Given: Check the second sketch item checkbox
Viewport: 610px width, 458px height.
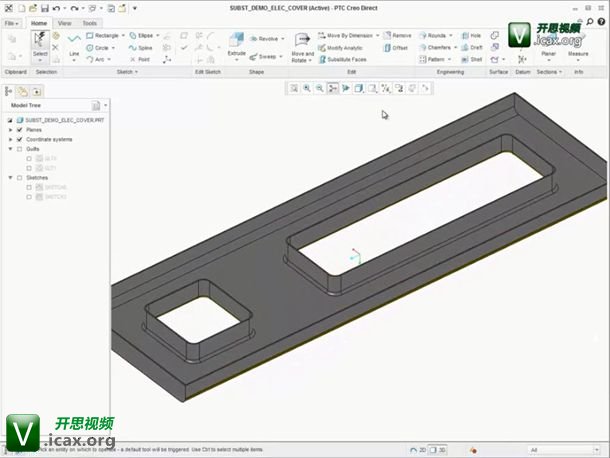Looking at the screenshot, I should click(x=29, y=197).
